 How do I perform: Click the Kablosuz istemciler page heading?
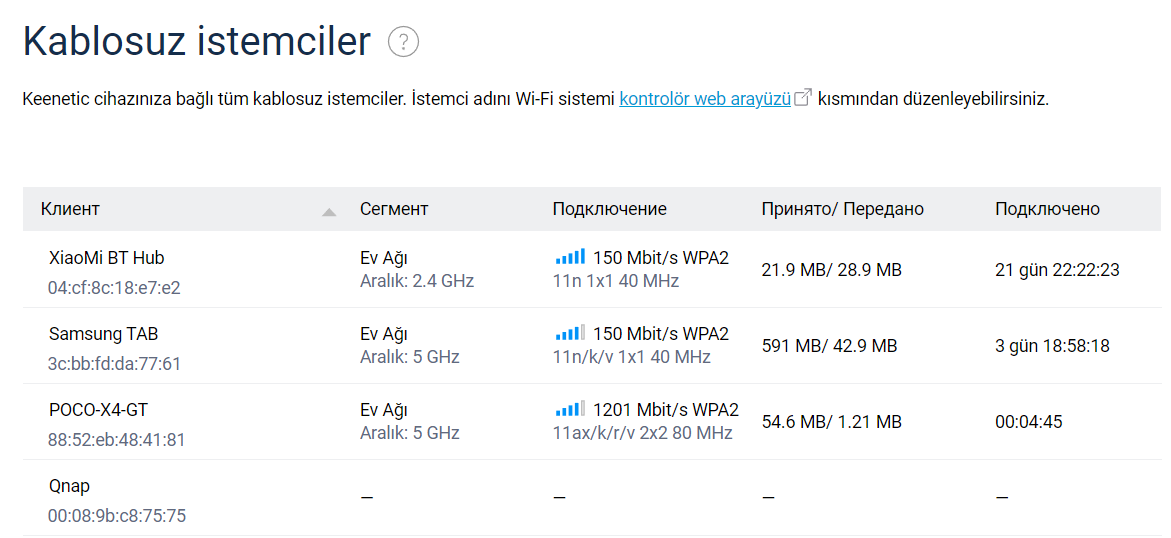[x=197, y=42]
